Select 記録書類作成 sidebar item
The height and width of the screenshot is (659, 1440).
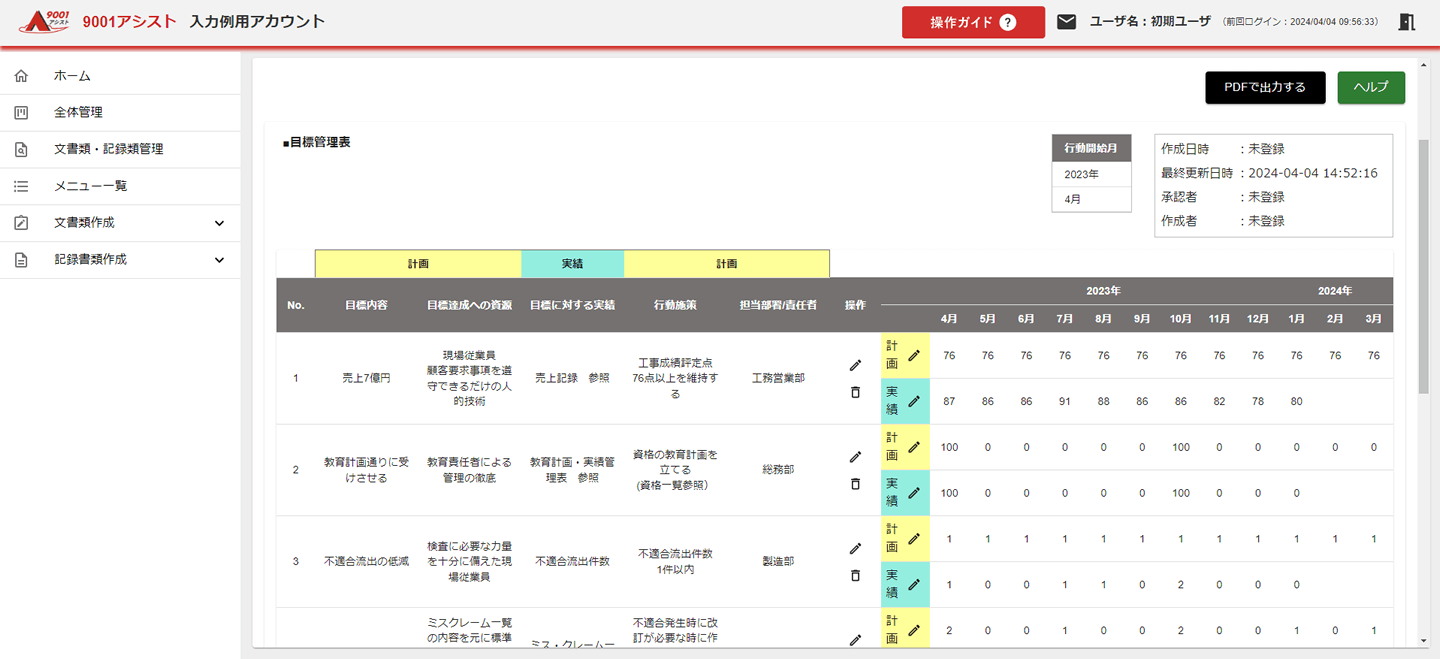(120, 260)
